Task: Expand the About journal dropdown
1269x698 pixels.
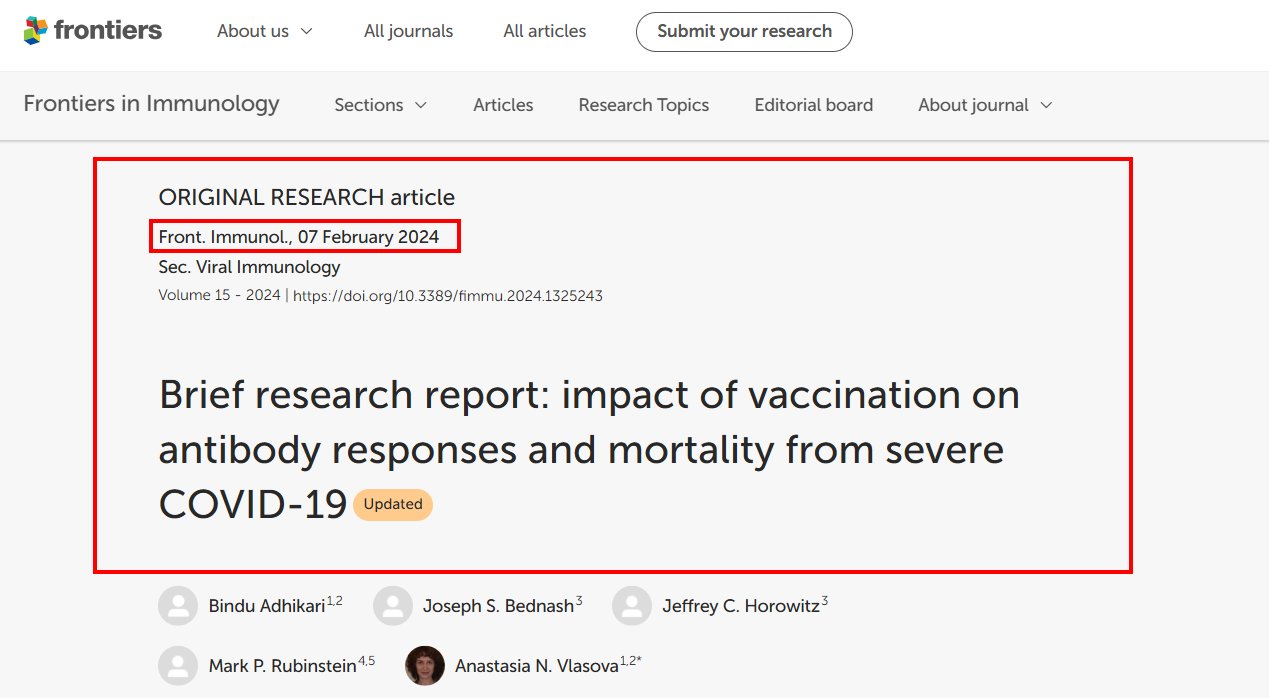Action: click(x=985, y=105)
